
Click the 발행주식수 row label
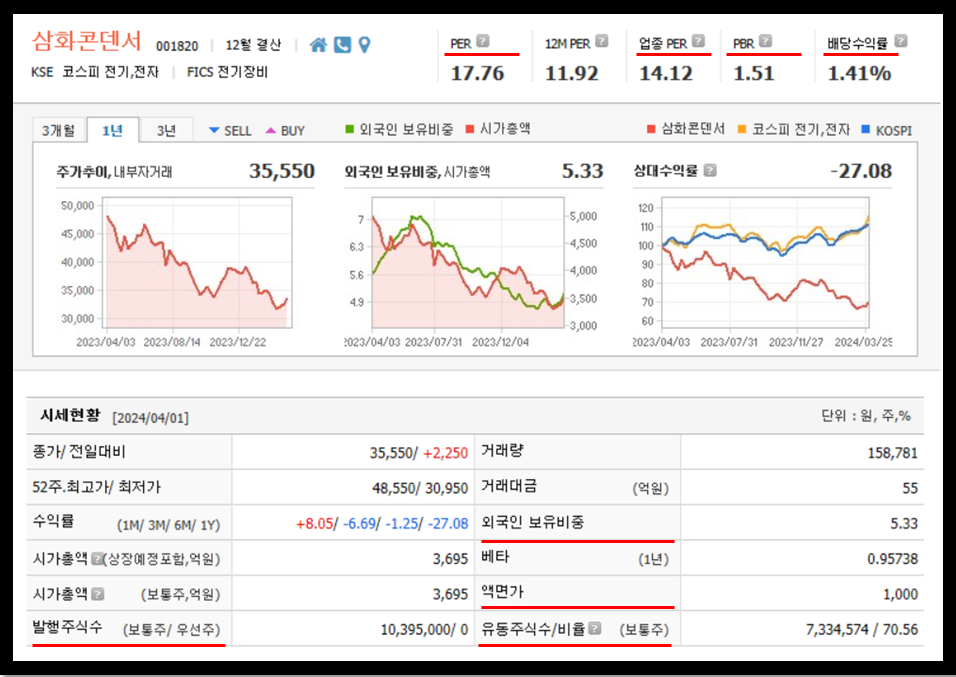coord(67,627)
